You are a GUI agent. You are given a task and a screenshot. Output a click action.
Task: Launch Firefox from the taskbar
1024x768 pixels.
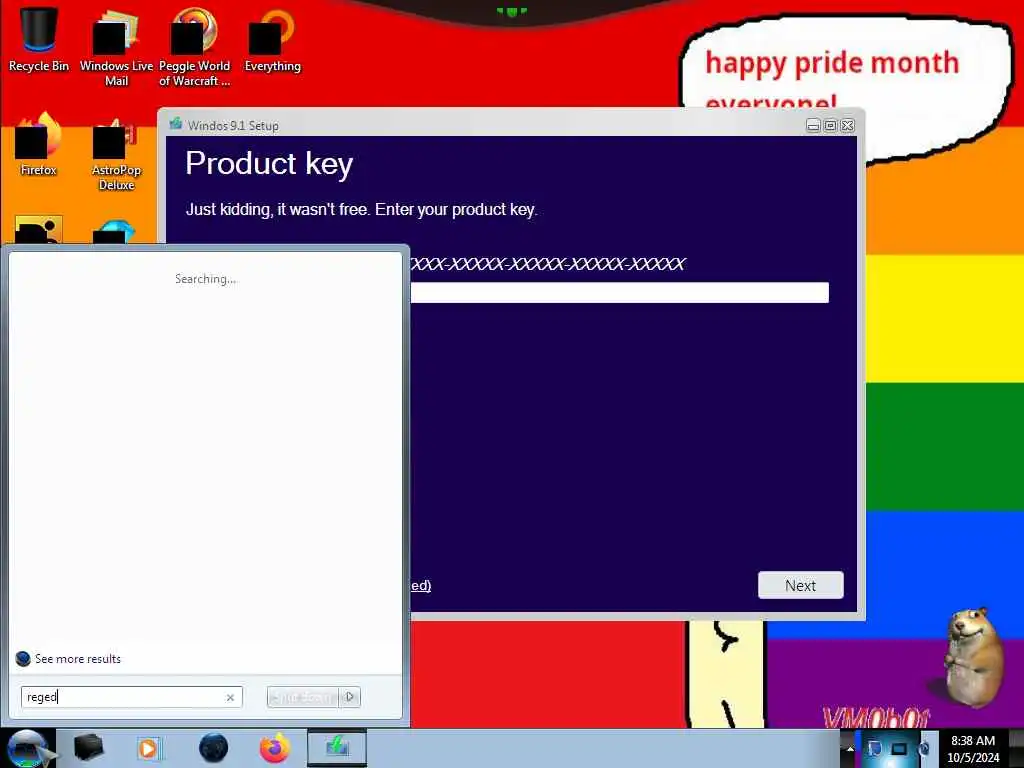click(274, 748)
